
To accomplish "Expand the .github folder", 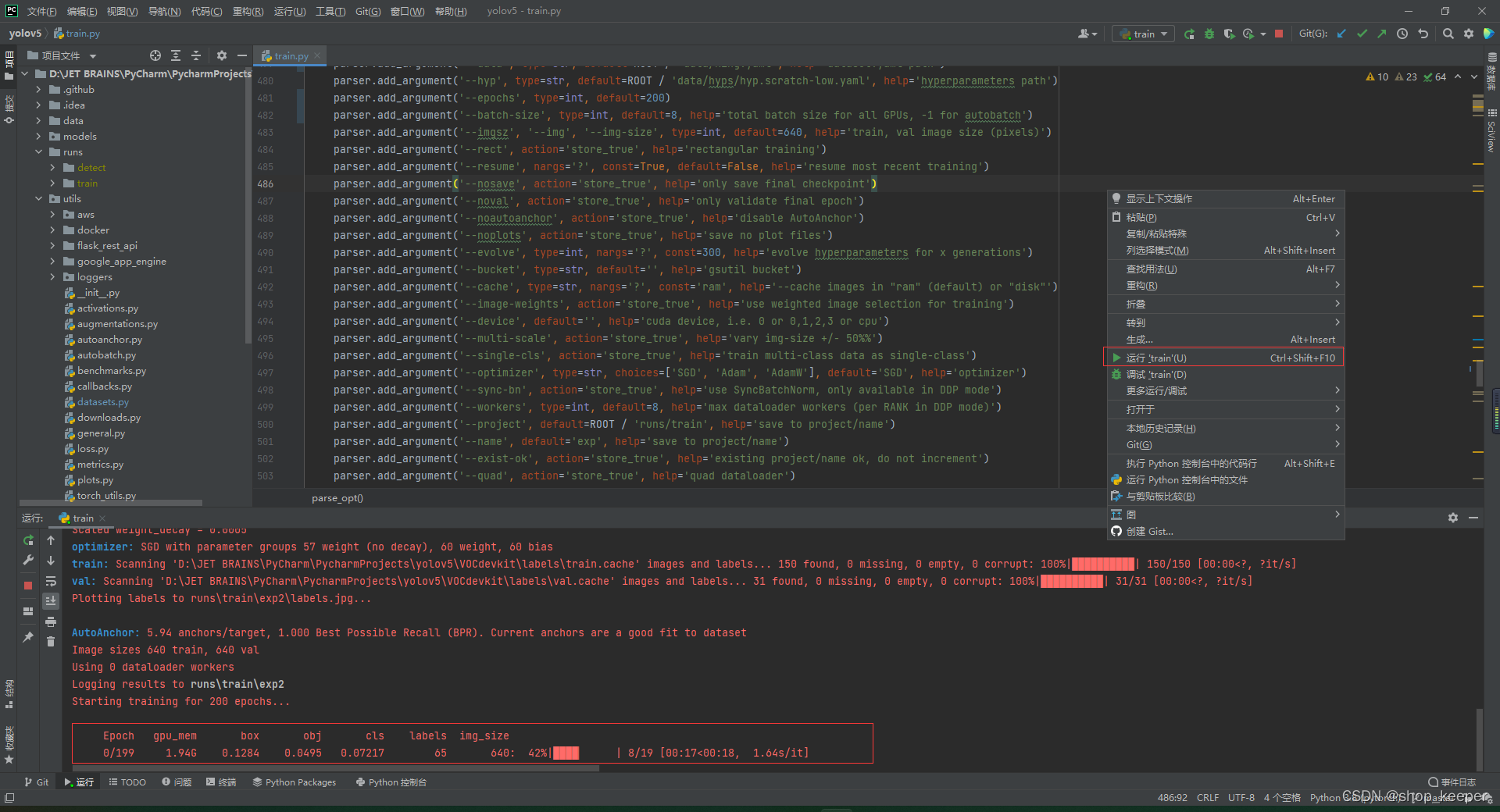I will pos(38,90).
